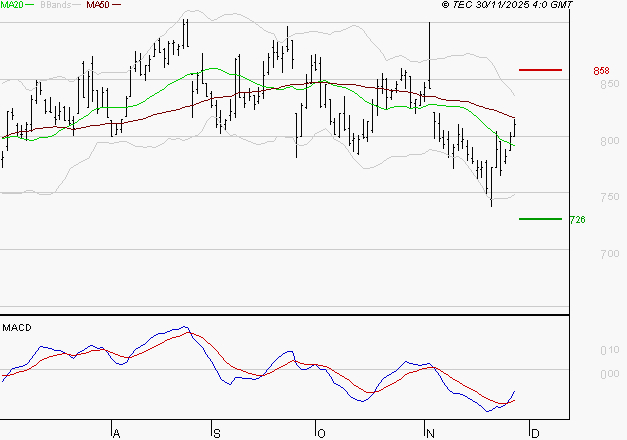Viewport: 627px width, 440px height.
Task: Click the MA50 legend label
Action: point(98,5)
